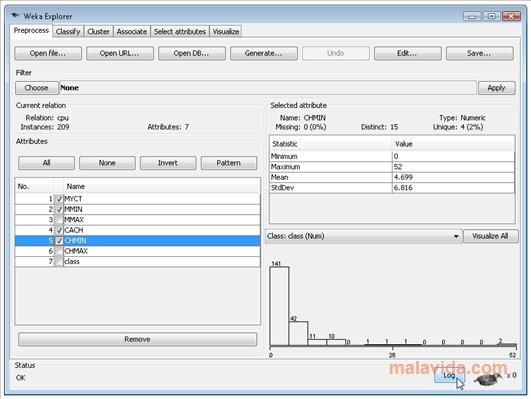
Task: Click the Maximum value 52 cell
Action: pyautogui.click(x=453, y=167)
